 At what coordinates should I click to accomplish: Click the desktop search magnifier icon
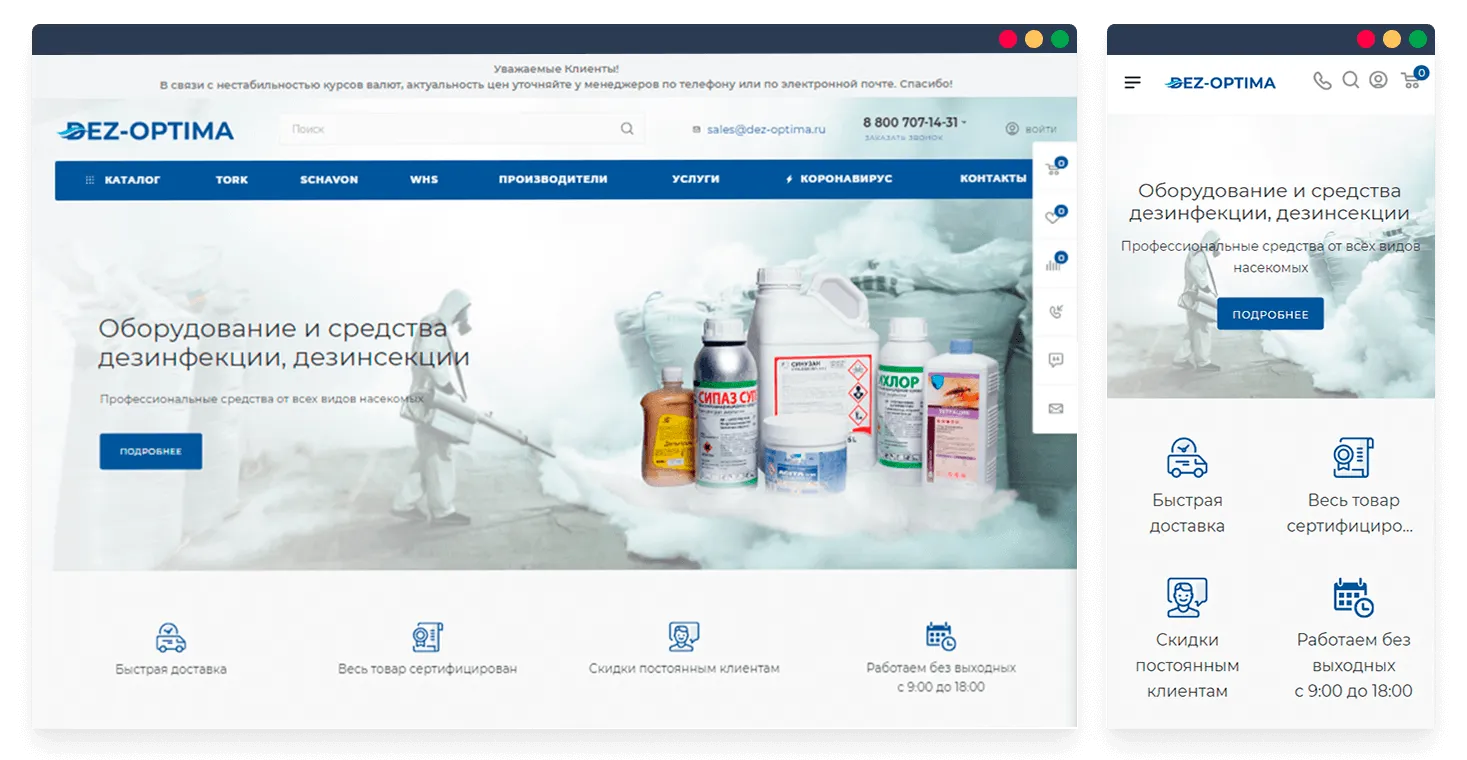pyautogui.click(x=627, y=129)
